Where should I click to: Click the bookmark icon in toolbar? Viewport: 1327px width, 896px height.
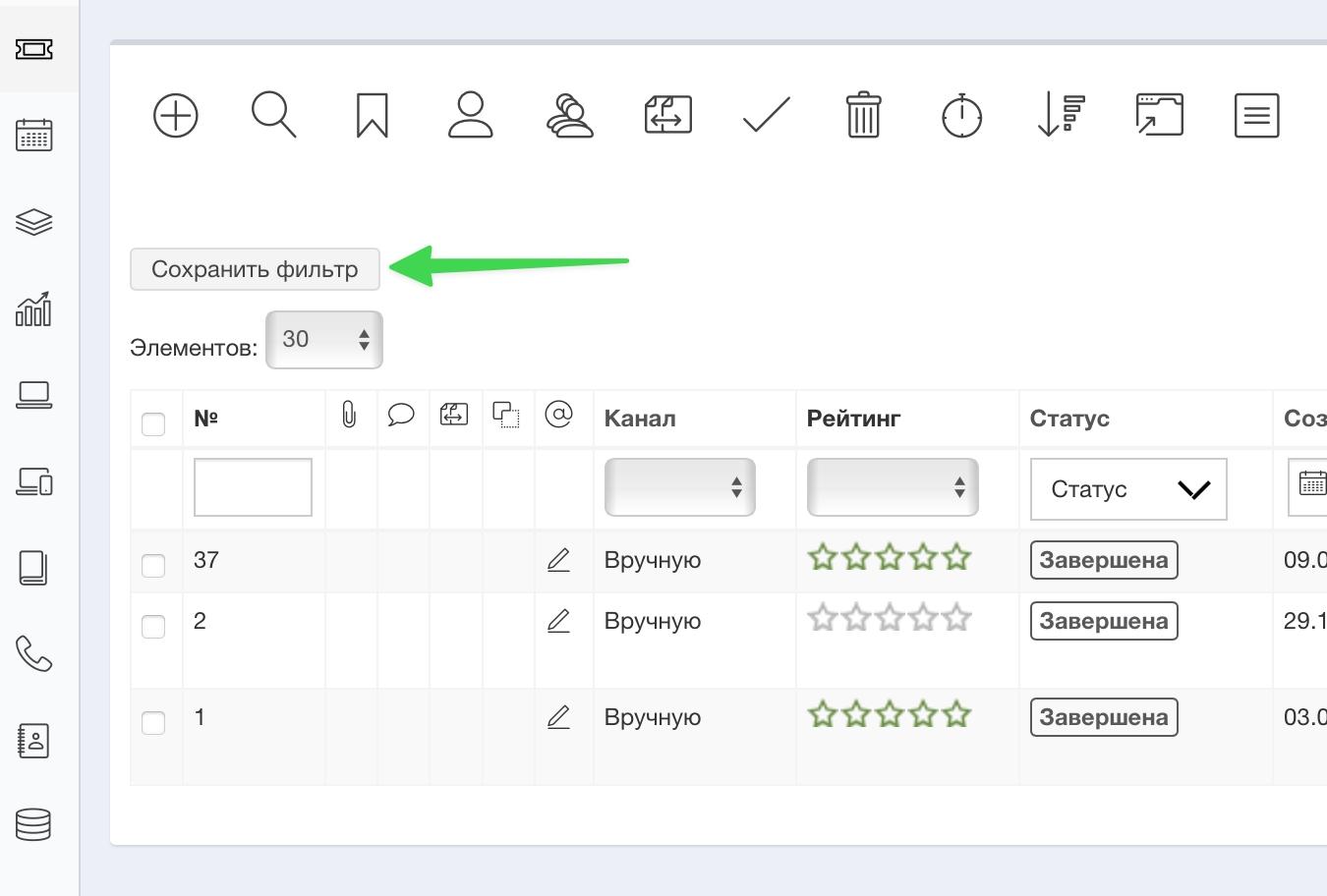372,116
